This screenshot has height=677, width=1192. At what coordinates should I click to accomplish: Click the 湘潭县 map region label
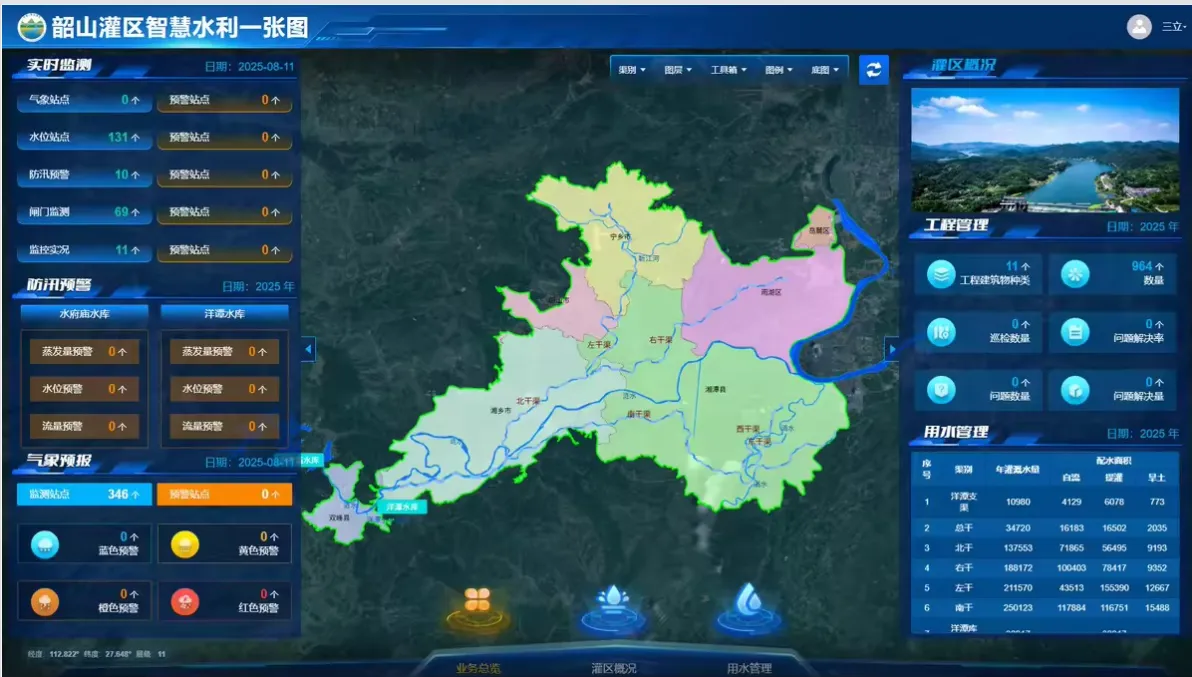tap(715, 389)
